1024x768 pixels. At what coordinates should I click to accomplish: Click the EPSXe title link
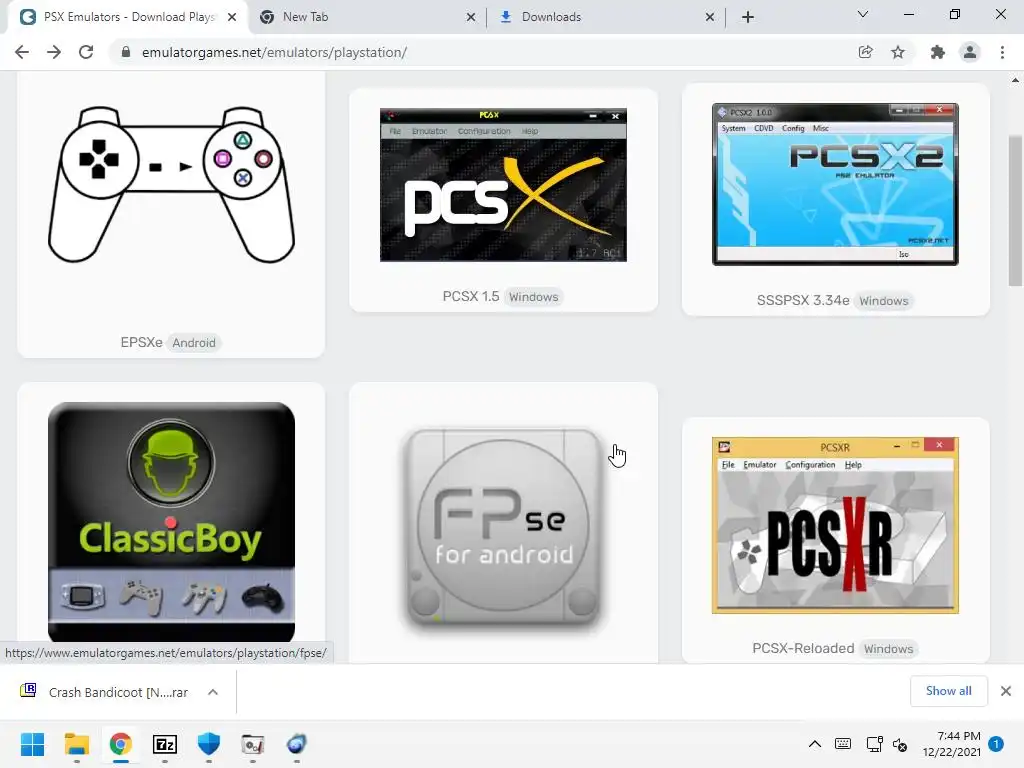point(141,342)
